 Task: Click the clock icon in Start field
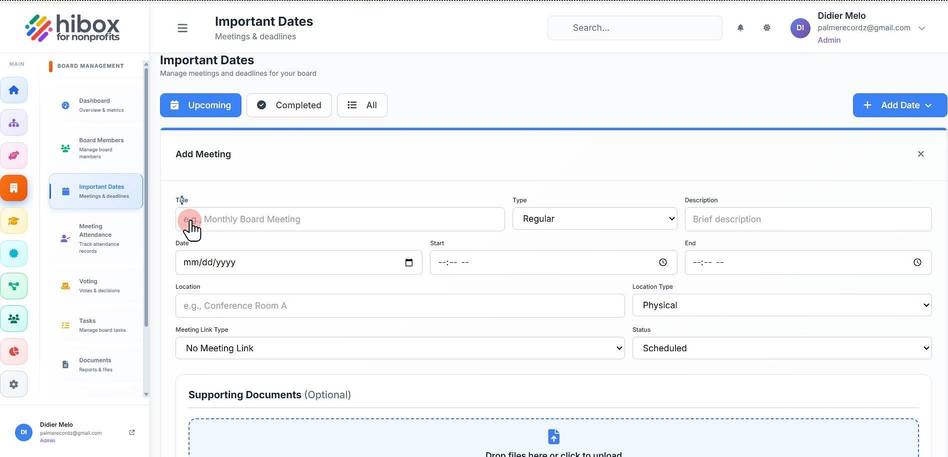click(x=663, y=262)
